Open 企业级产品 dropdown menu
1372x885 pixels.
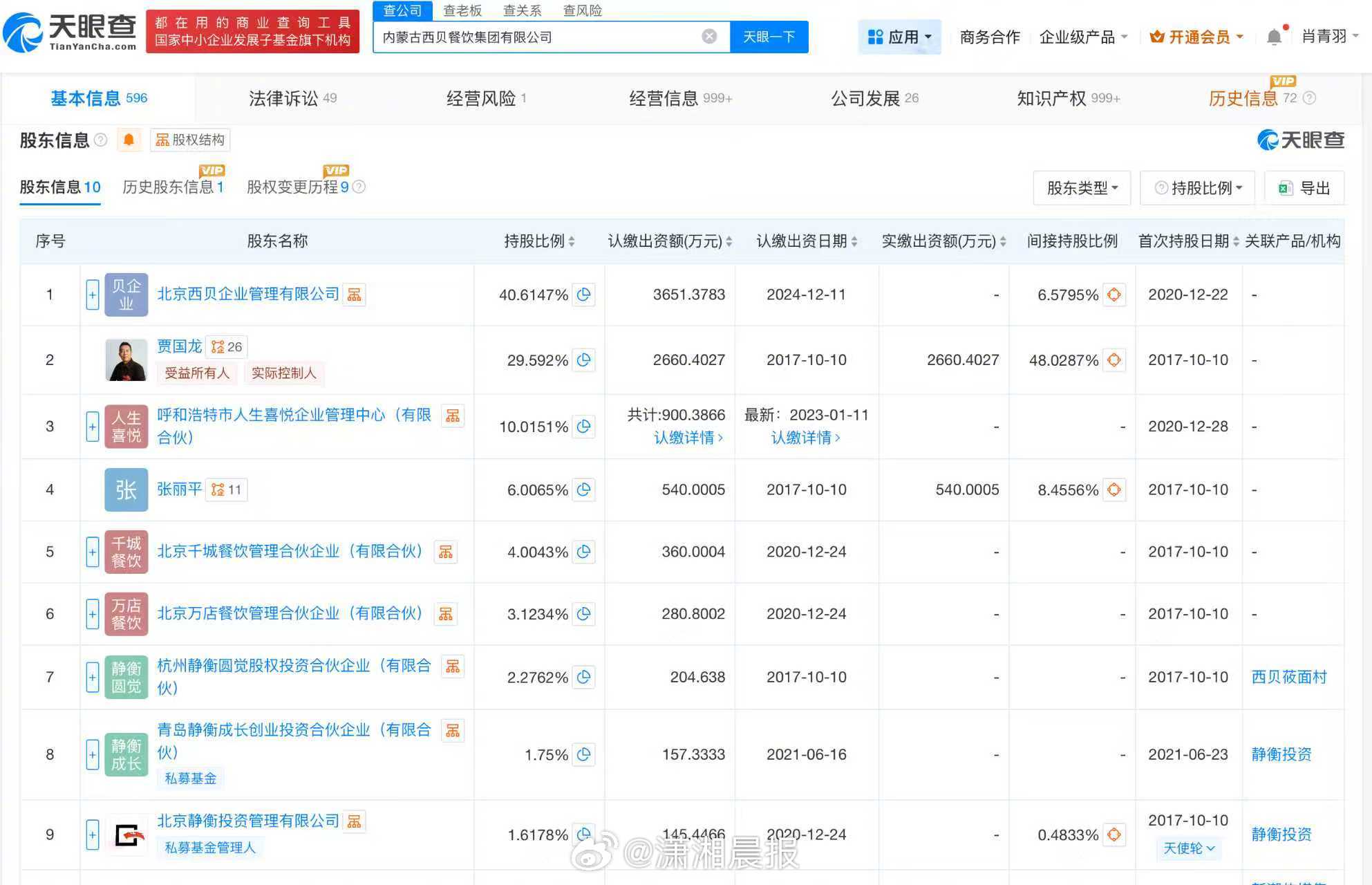coord(1083,37)
